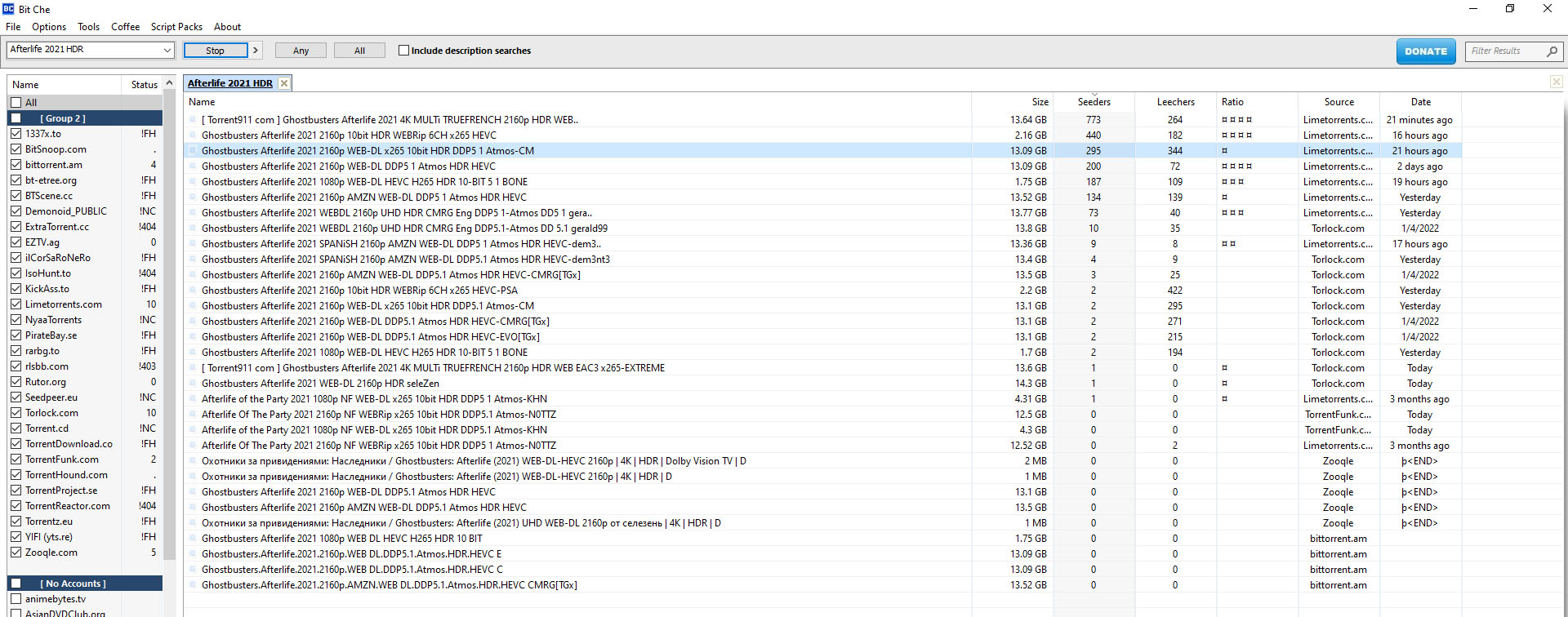This screenshot has height=617, width=1568.
Task: Select the AMZN.WEB DL CMRG[TGx] bittorrent.am result
Action: 822,585
